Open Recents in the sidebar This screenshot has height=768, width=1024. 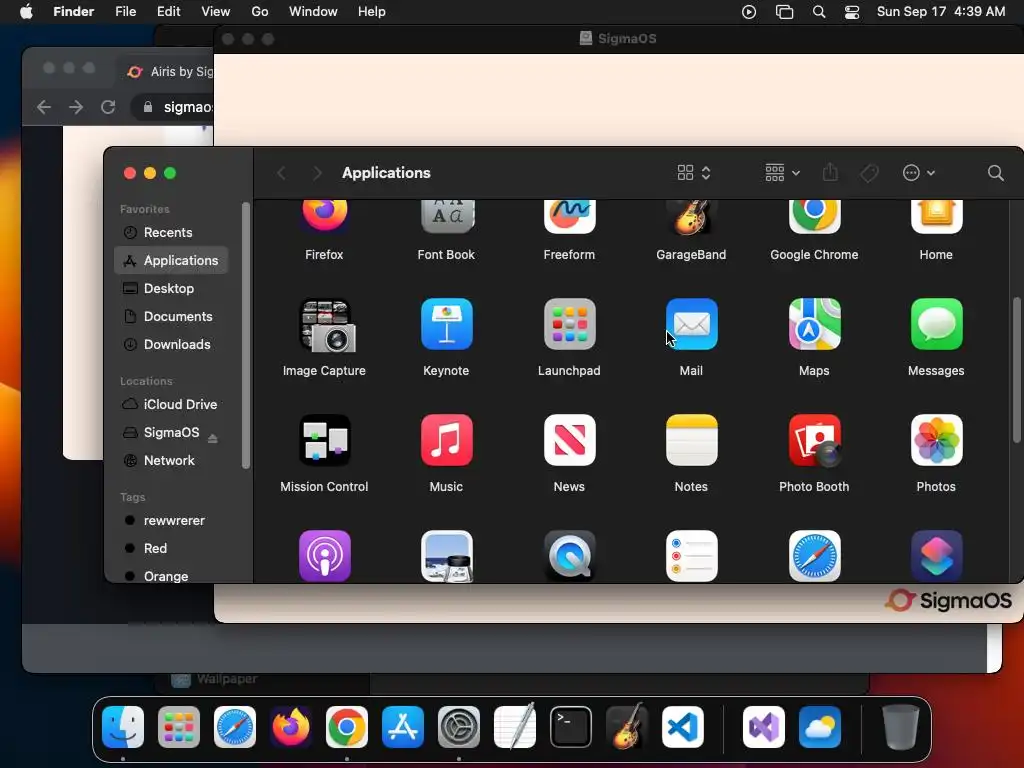171,232
